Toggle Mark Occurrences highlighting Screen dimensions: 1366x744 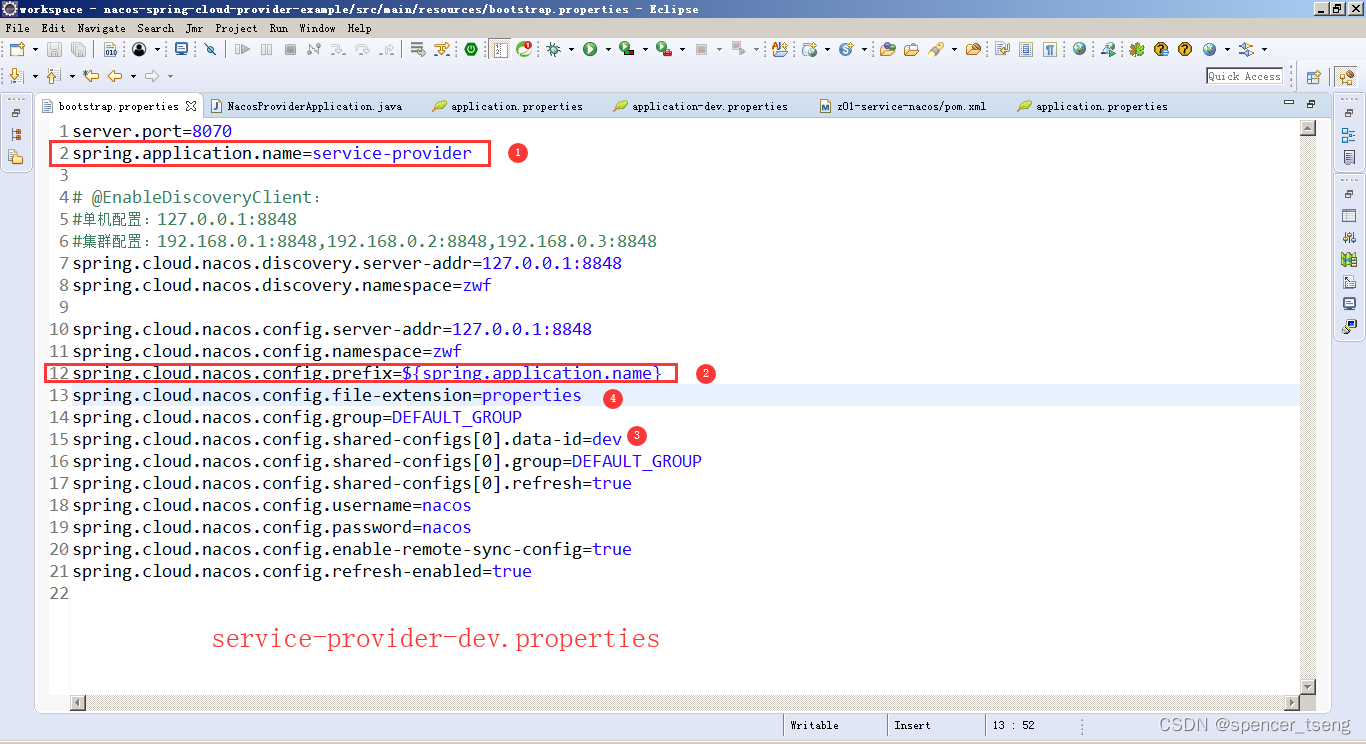click(1026, 48)
